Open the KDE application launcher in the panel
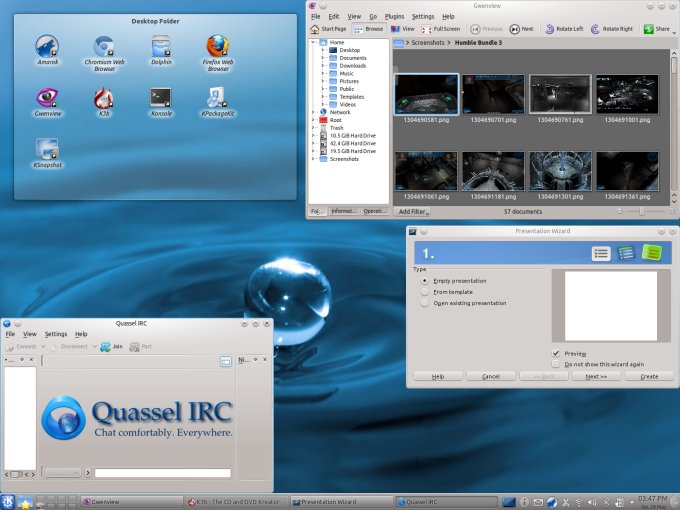Viewport: 680px width, 510px height. pyautogui.click(x=9, y=501)
